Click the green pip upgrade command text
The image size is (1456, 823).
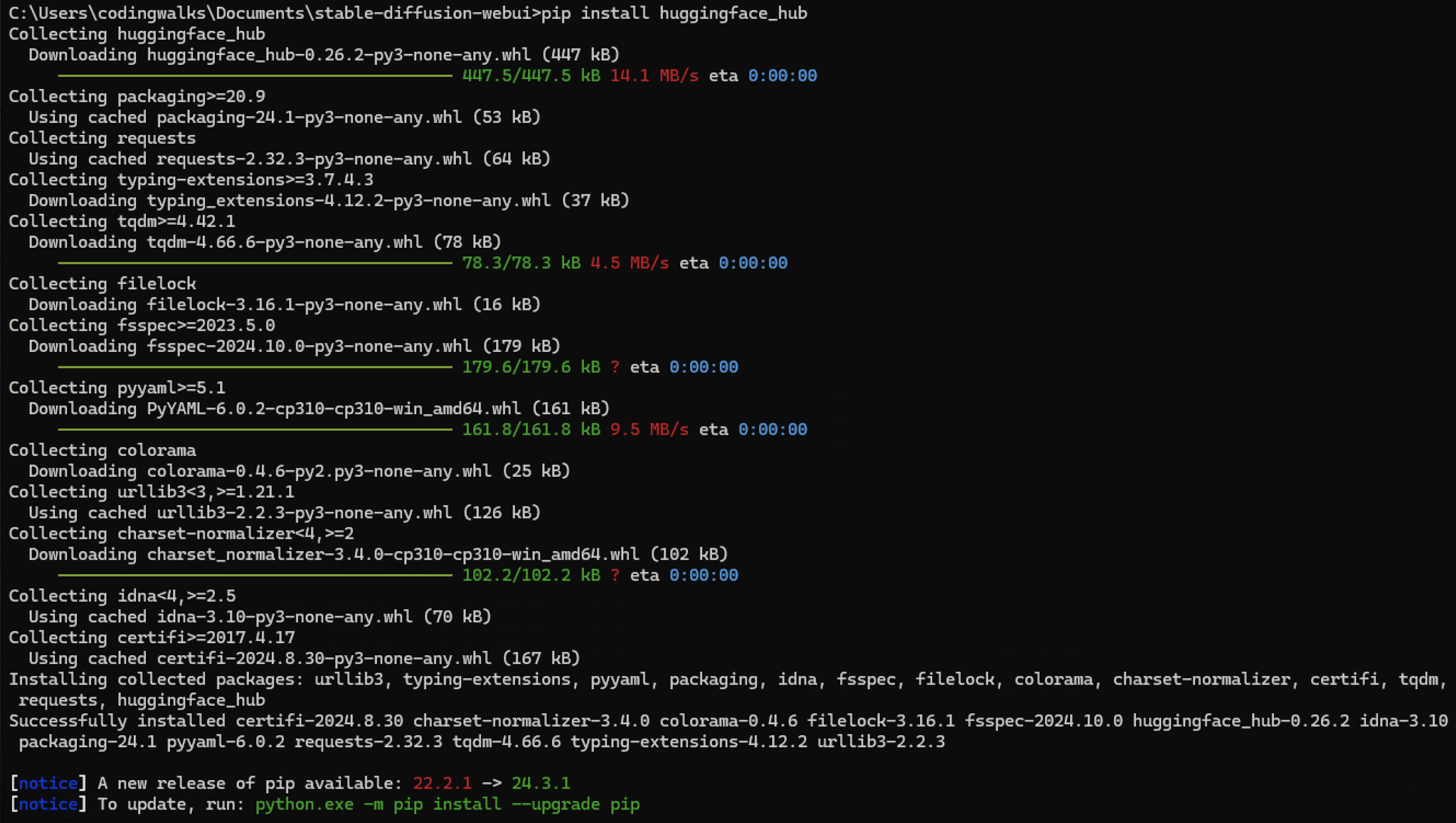tap(446, 804)
